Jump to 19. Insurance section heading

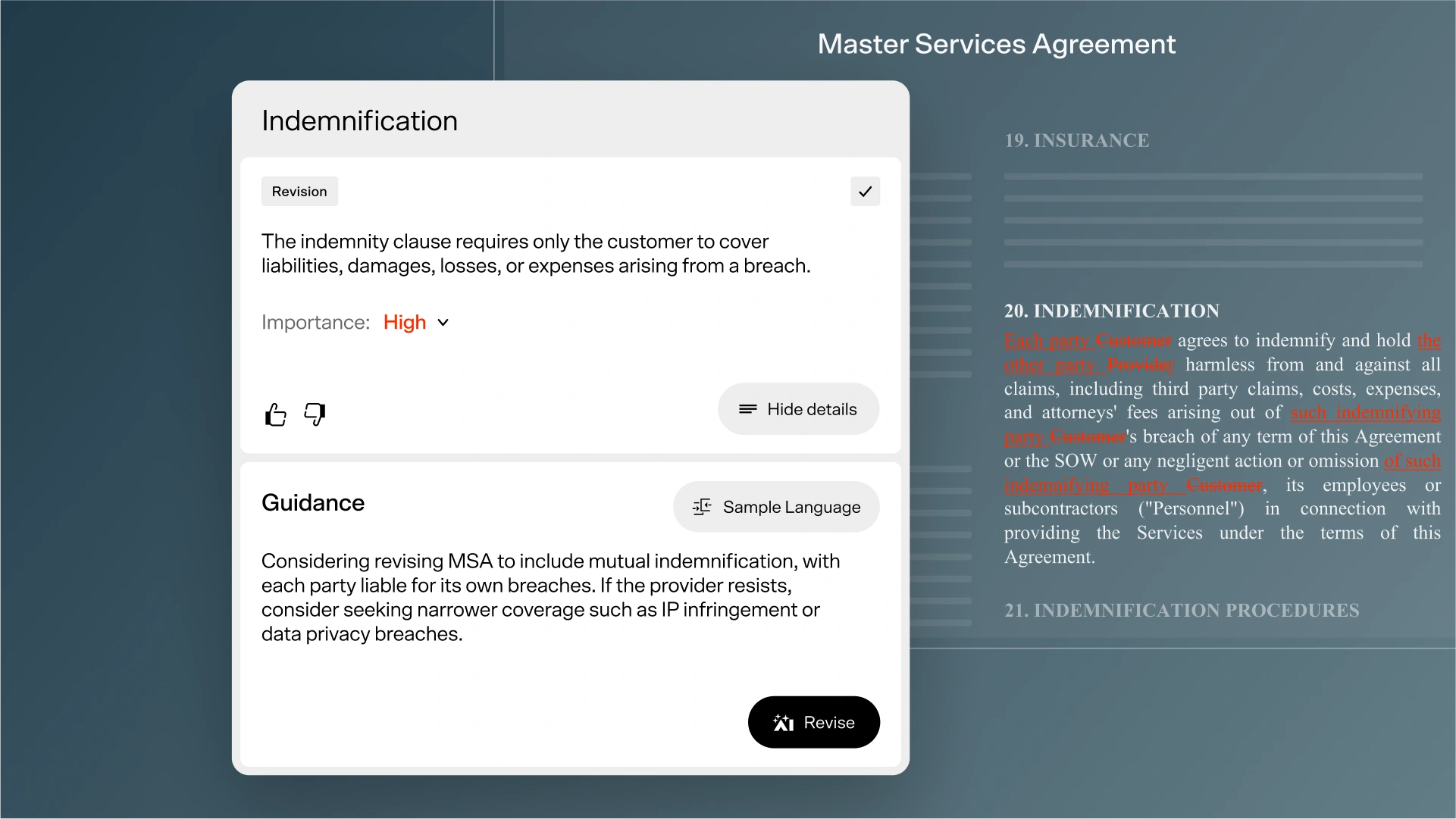(1076, 141)
